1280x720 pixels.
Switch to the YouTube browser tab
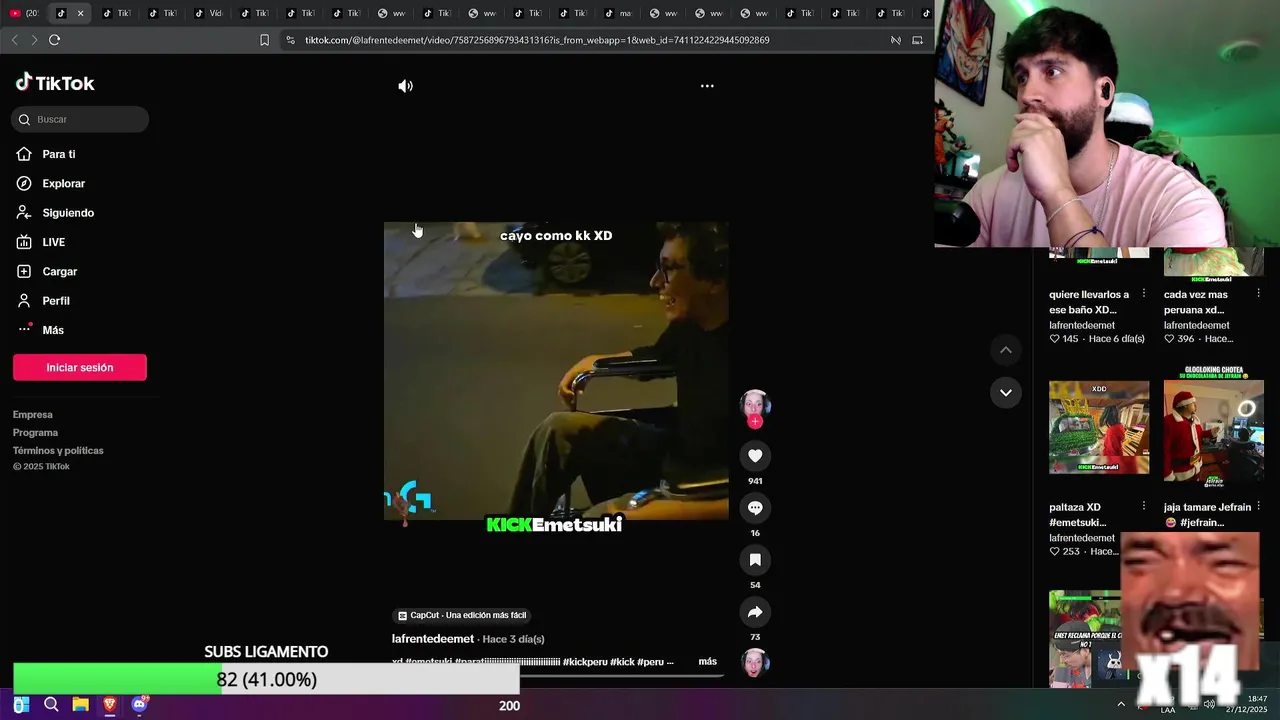click(x=24, y=13)
